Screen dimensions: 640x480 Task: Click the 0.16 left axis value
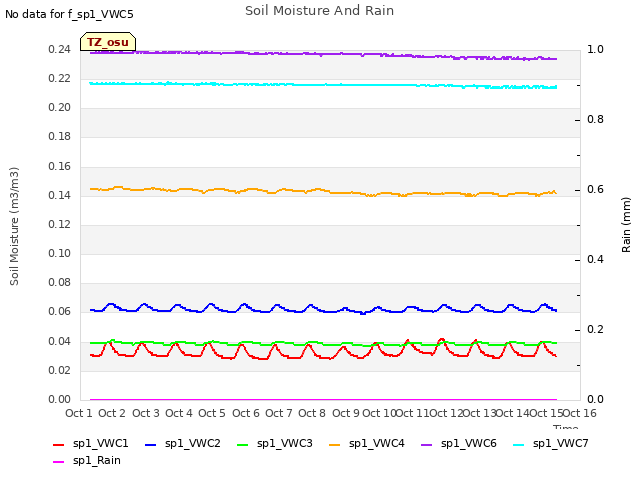pos(60,166)
